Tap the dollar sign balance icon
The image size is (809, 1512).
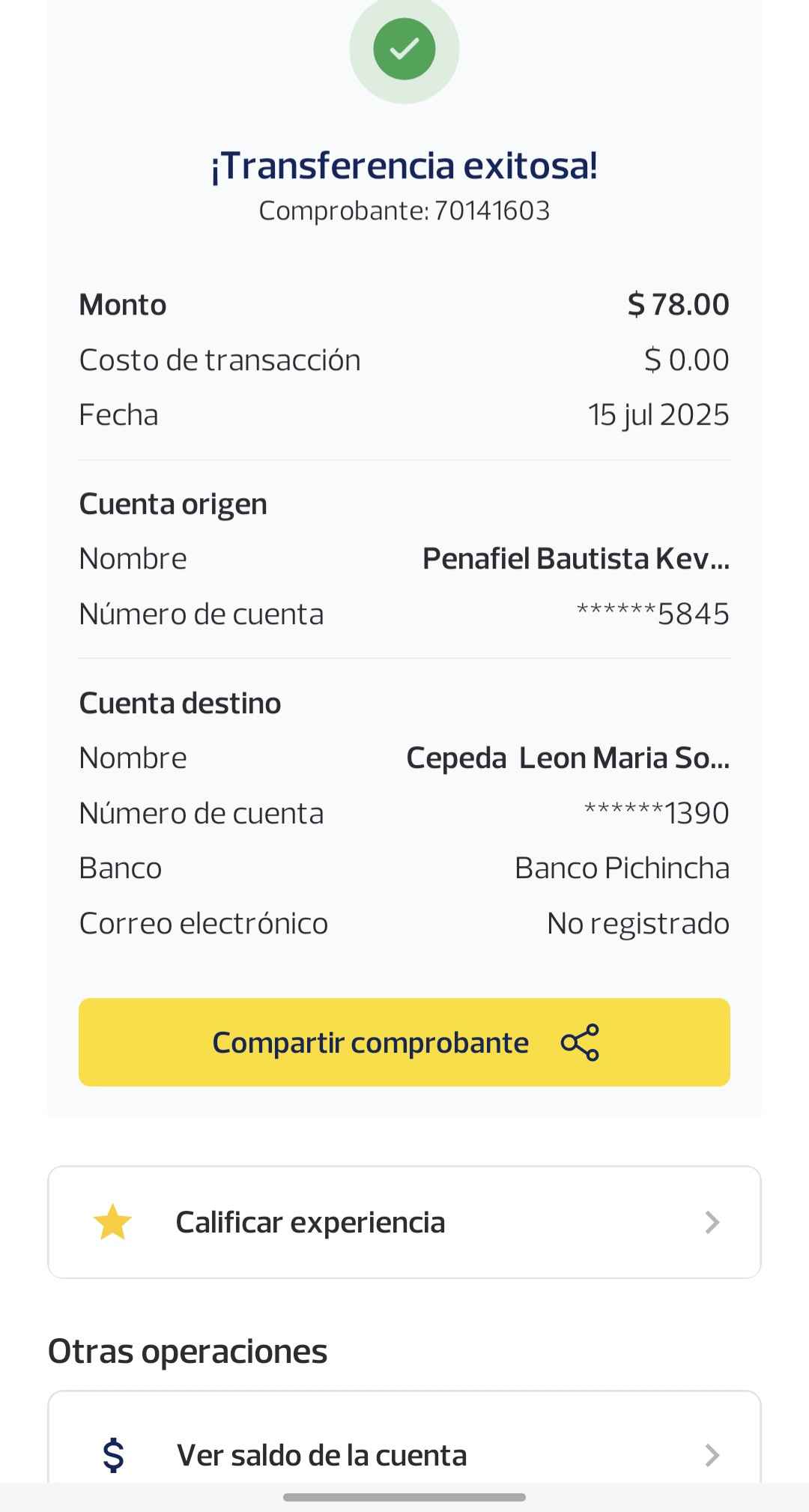click(x=113, y=1455)
